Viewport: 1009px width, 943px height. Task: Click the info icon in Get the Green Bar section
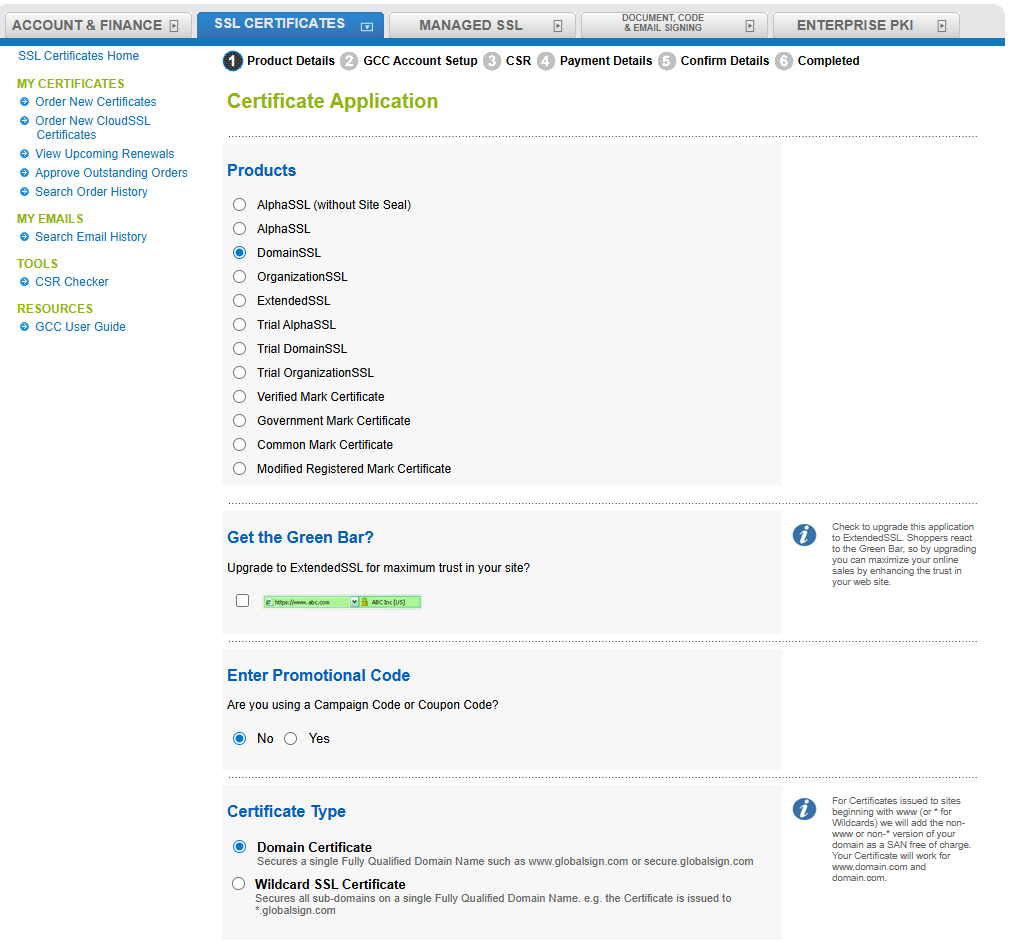point(805,535)
